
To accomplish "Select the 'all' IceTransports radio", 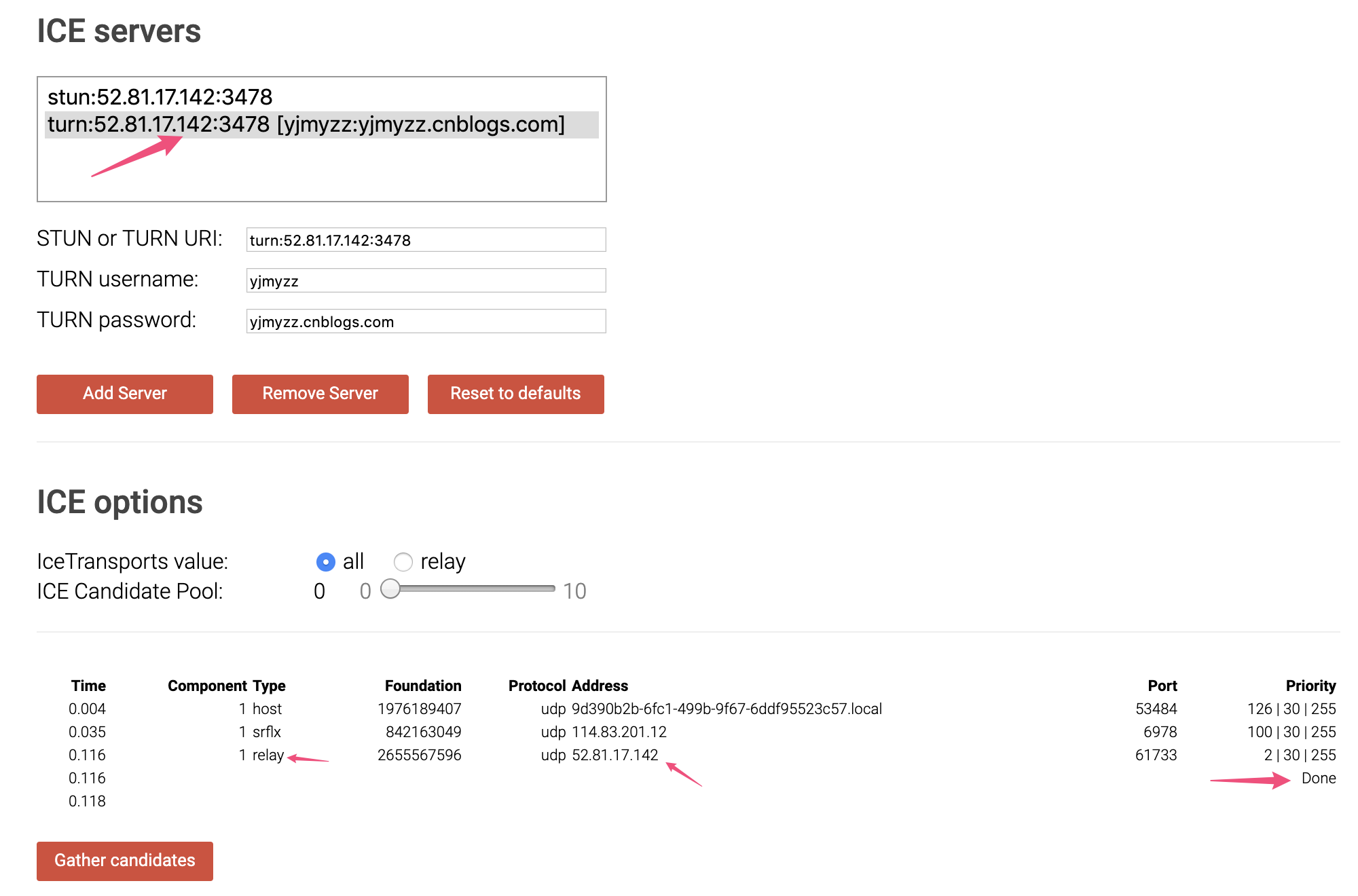I will (x=326, y=562).
